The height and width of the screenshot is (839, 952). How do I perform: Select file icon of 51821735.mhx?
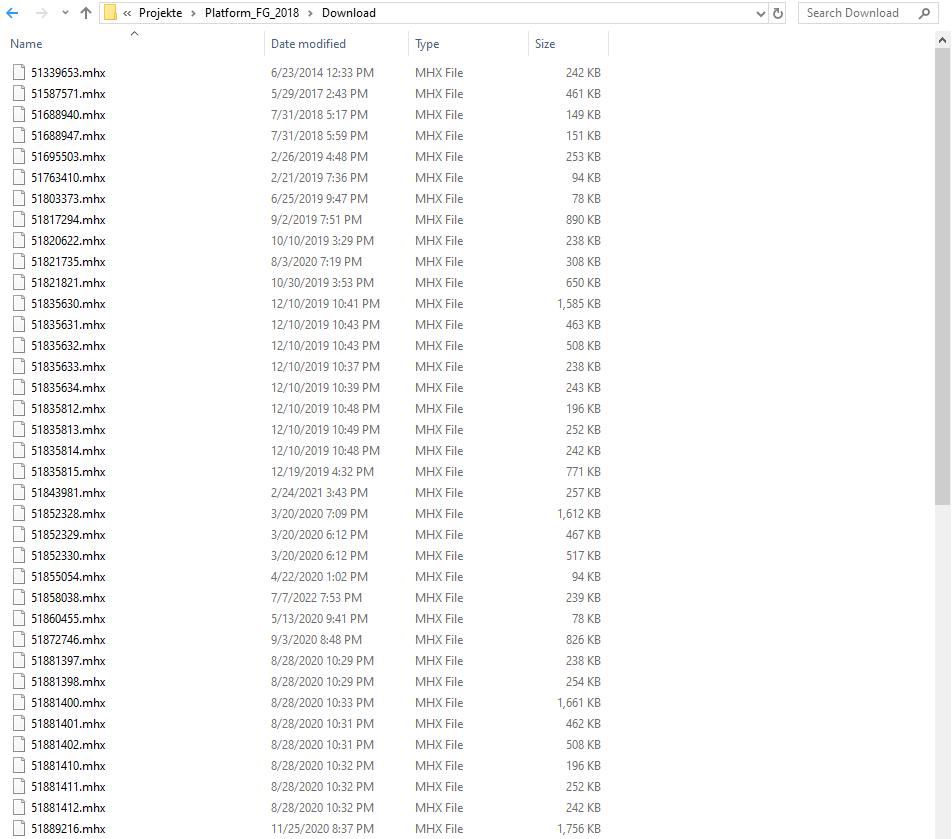19,262
